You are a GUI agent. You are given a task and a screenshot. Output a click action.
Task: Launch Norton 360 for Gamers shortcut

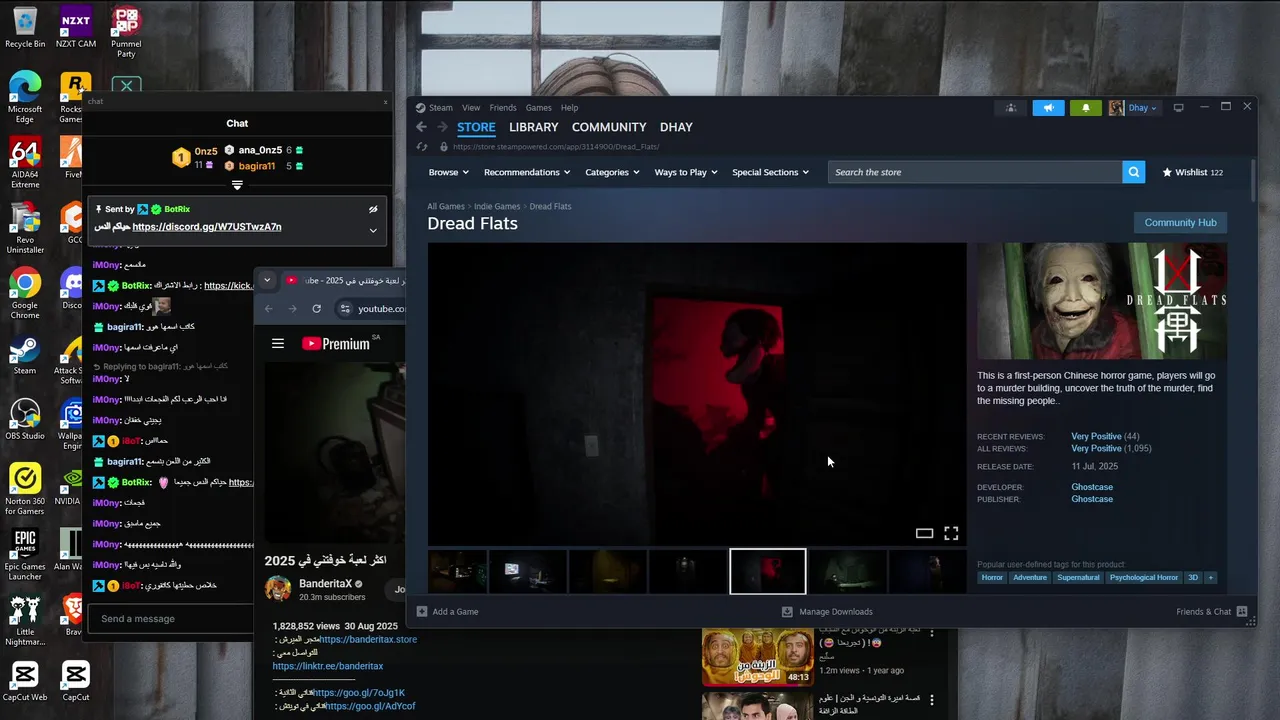[25, 490]
